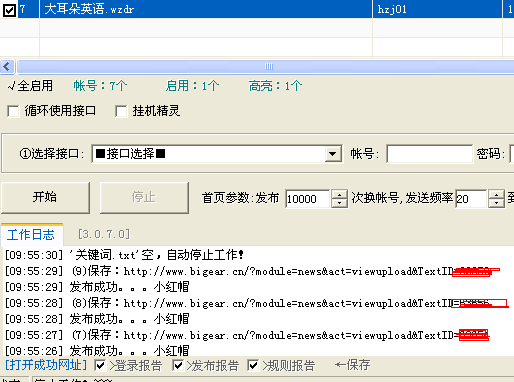Click the horizontal scrollbar left arrow
Screen dimensions: 514x382
[7, 67]
